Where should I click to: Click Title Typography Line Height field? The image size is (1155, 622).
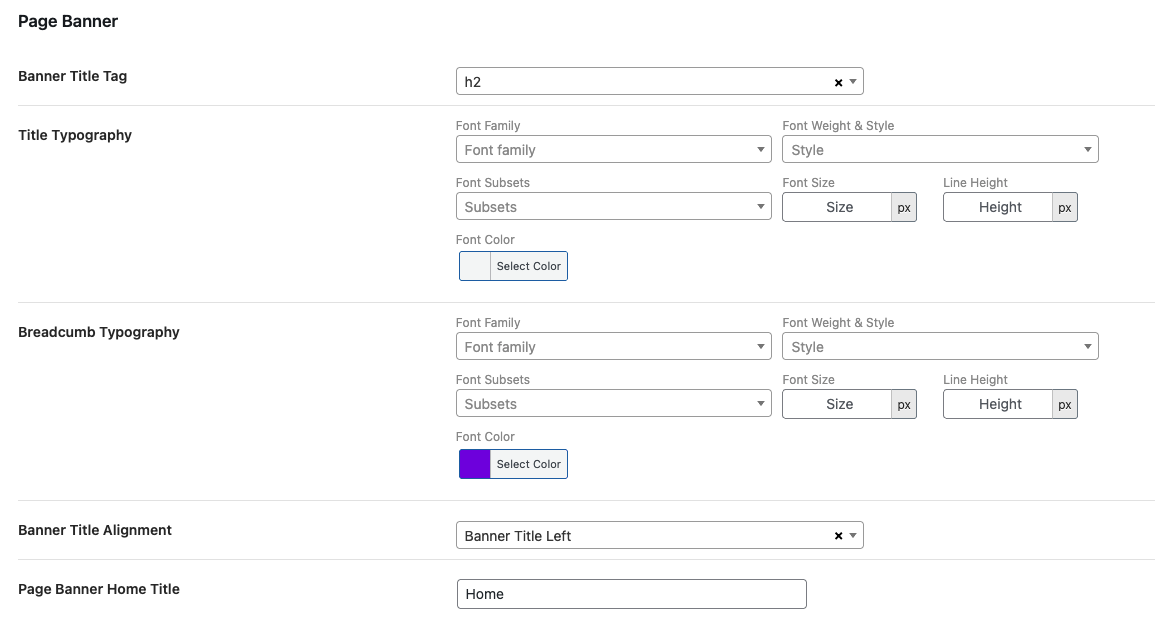point(999,207)
